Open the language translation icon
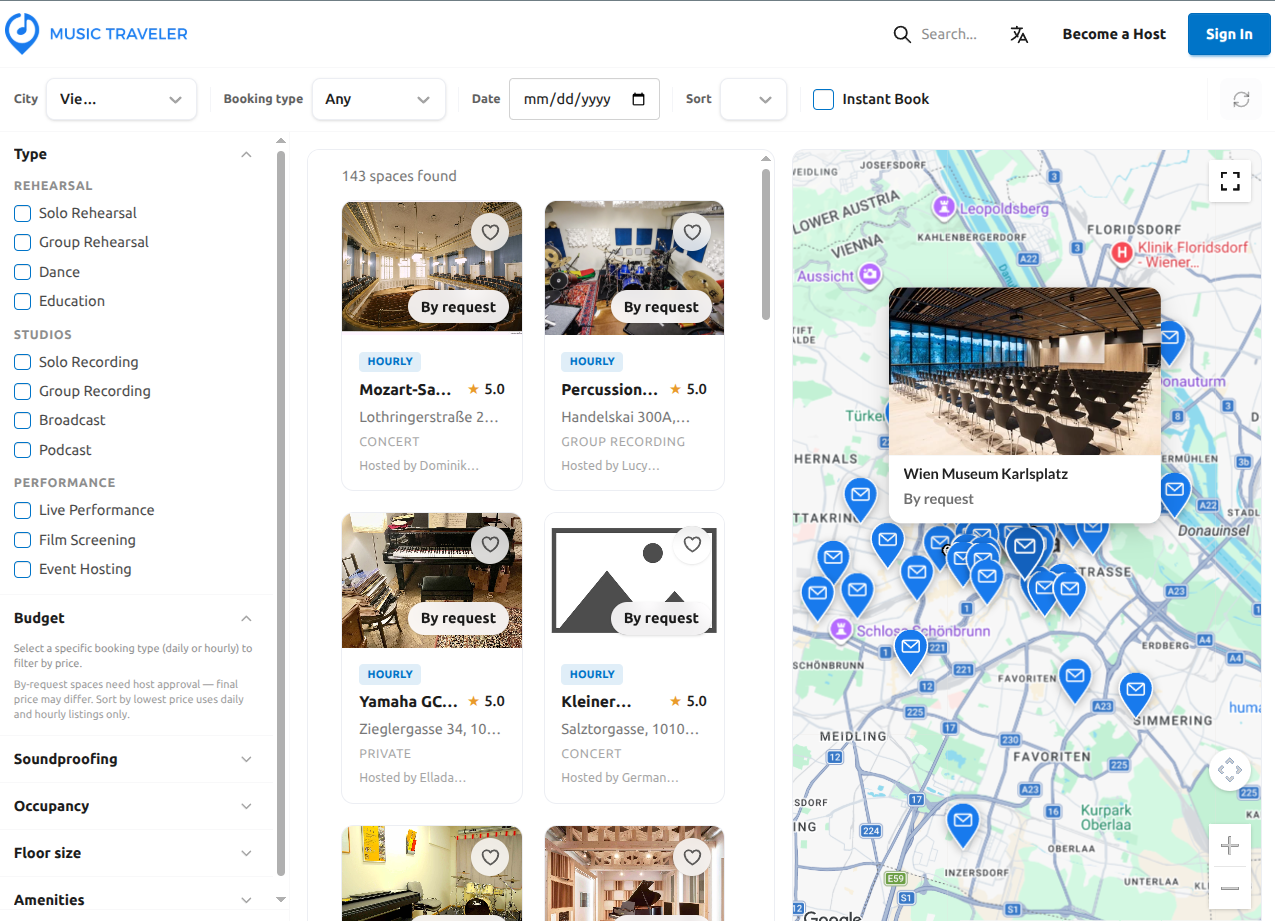Image resolution: width=1275 pixels, height=921 pixels. pyautogui.click(x=1019, y=34)
